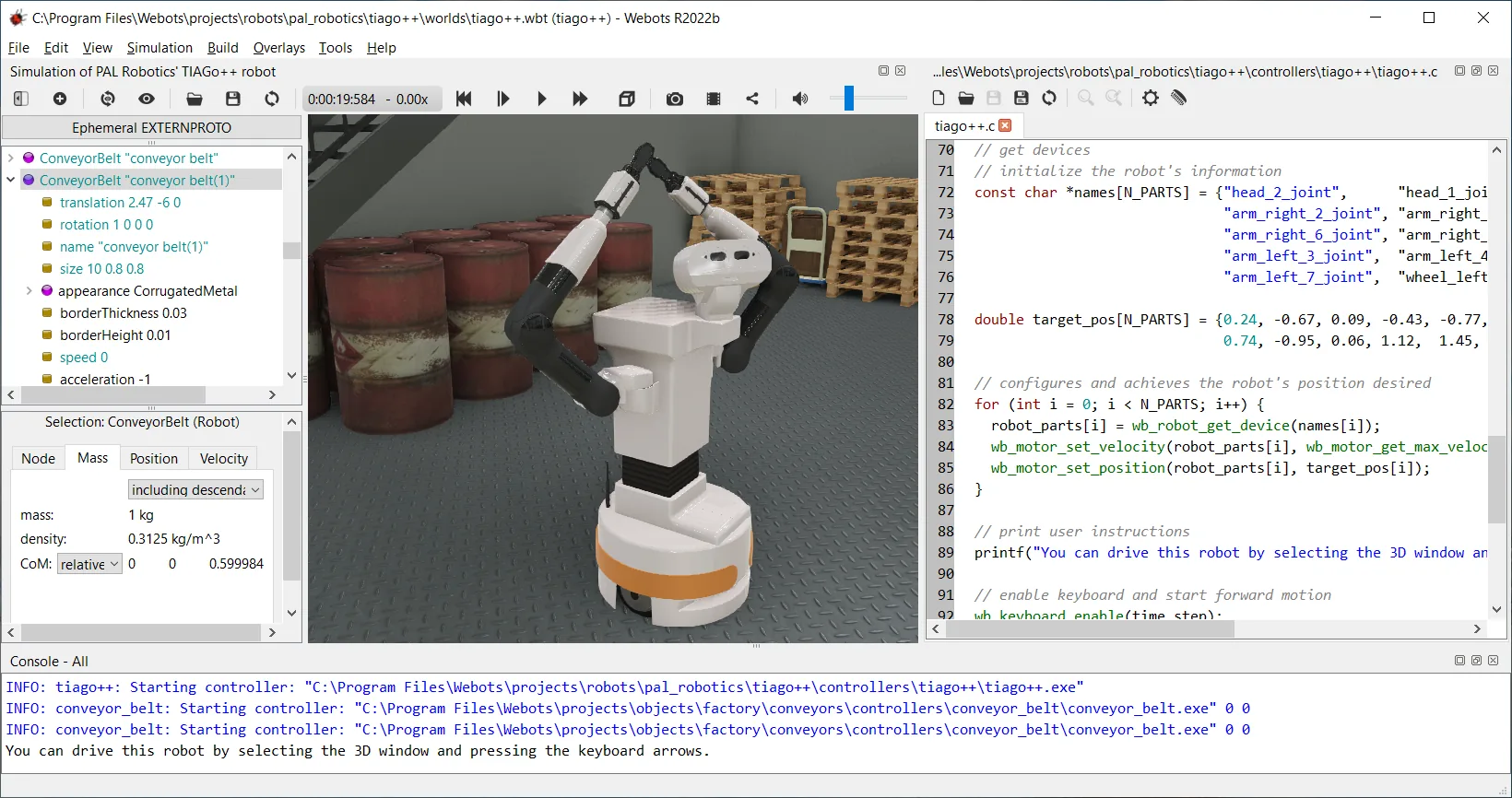
Task: Expand the appearance CorrugatedMetal node
Action: click(29, 291)
